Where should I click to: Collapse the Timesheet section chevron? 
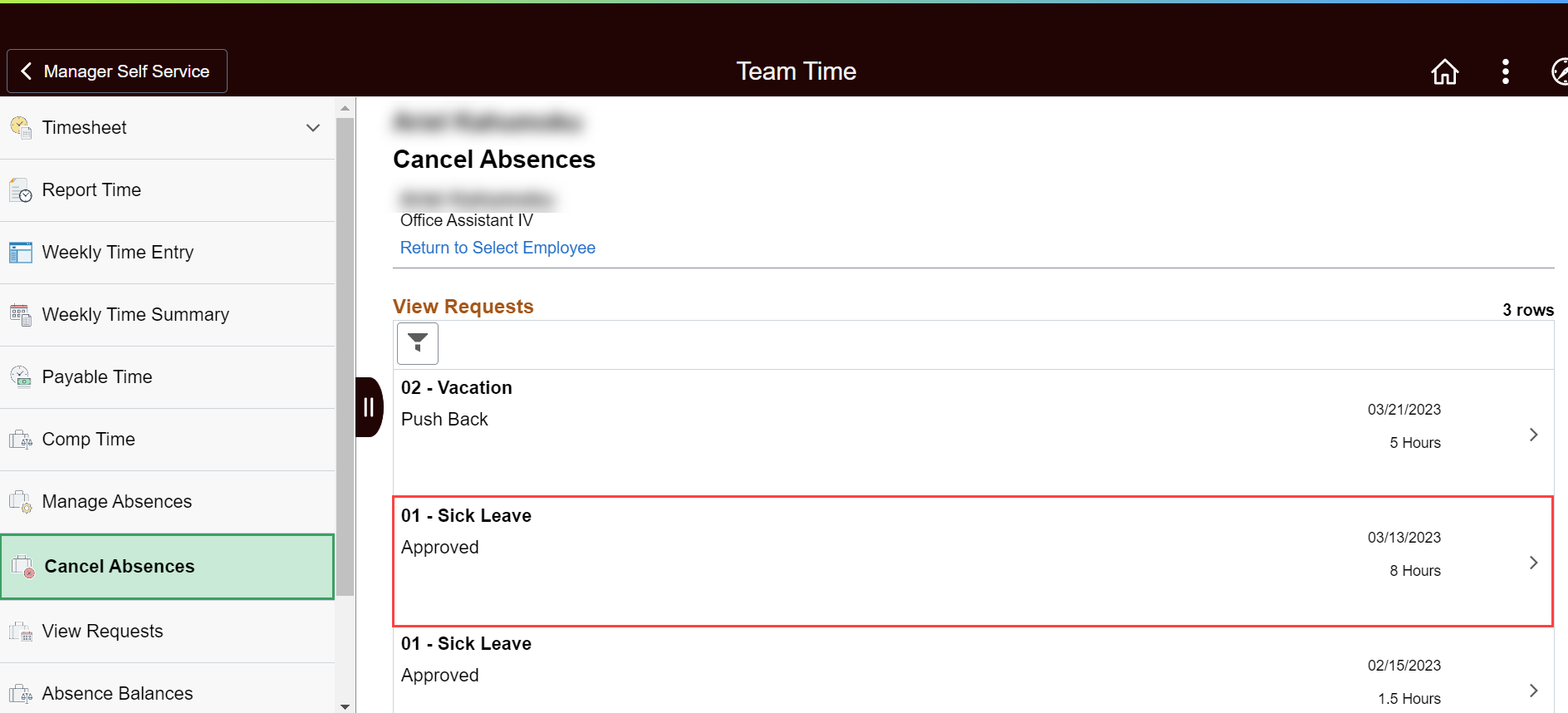[313, 128]
